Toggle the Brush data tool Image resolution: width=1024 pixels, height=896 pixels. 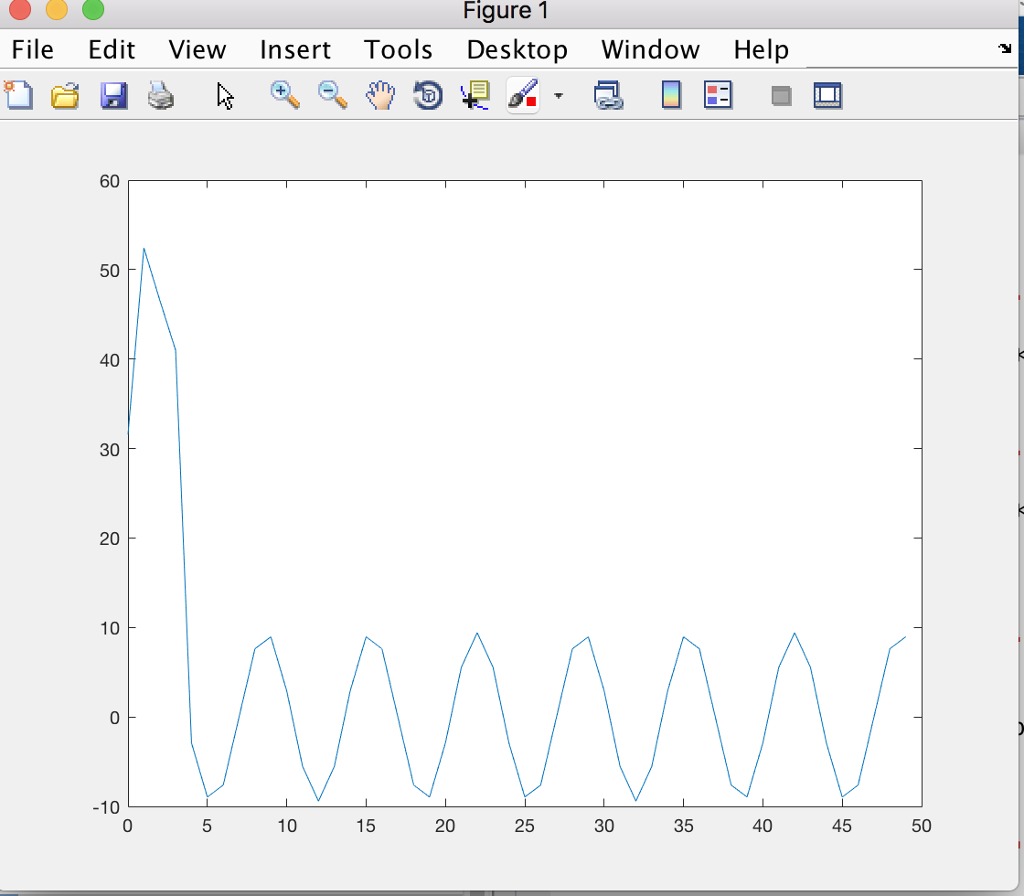(523, 96)
